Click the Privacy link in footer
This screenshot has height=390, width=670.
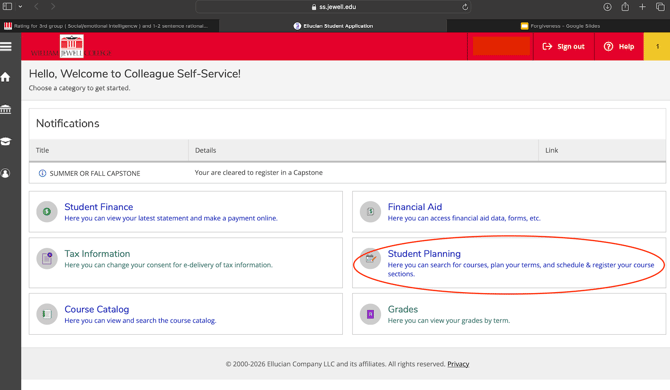tap(458, 364)
